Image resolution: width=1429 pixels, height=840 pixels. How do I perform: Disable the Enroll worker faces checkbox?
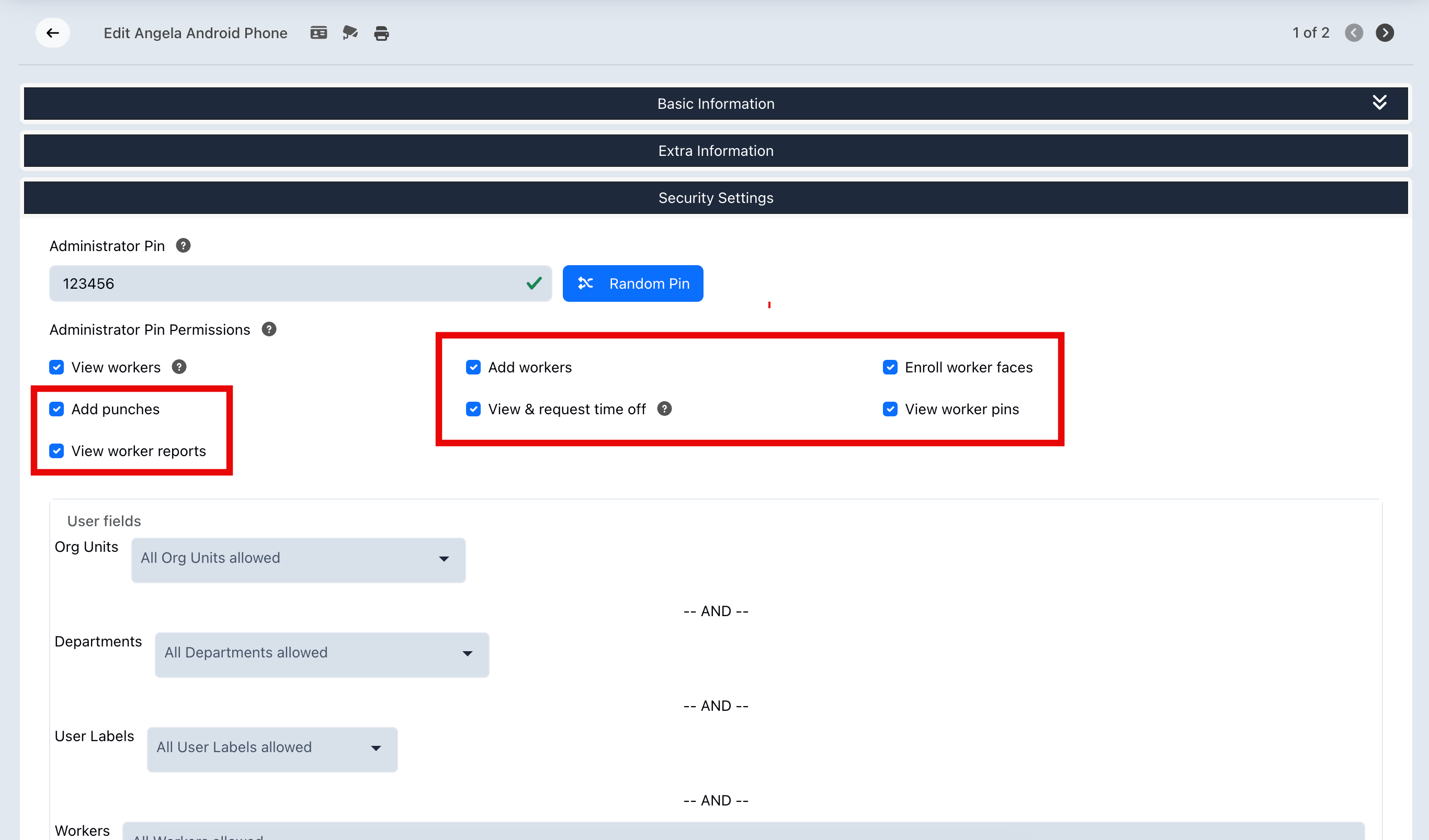(x=890, y=368)
